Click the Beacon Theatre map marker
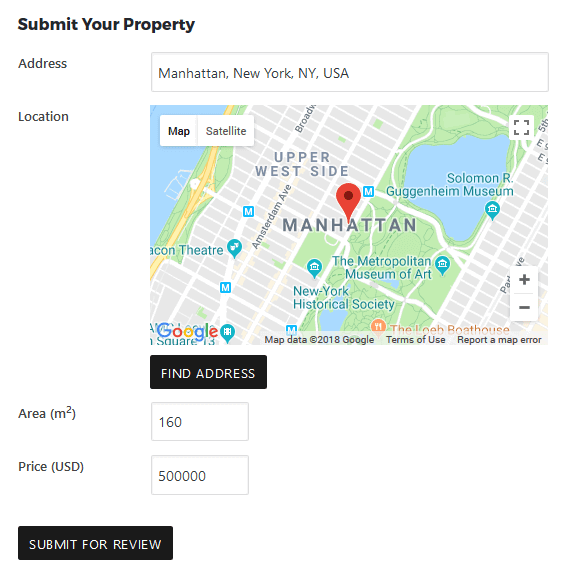Screen dimensions: 565x581 pyautogui.click(x=234, y=248)
